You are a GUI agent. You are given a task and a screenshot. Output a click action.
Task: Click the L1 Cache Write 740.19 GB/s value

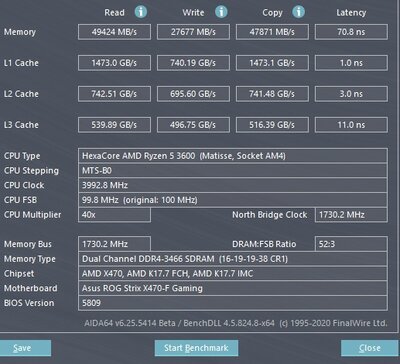click(193, 63)
